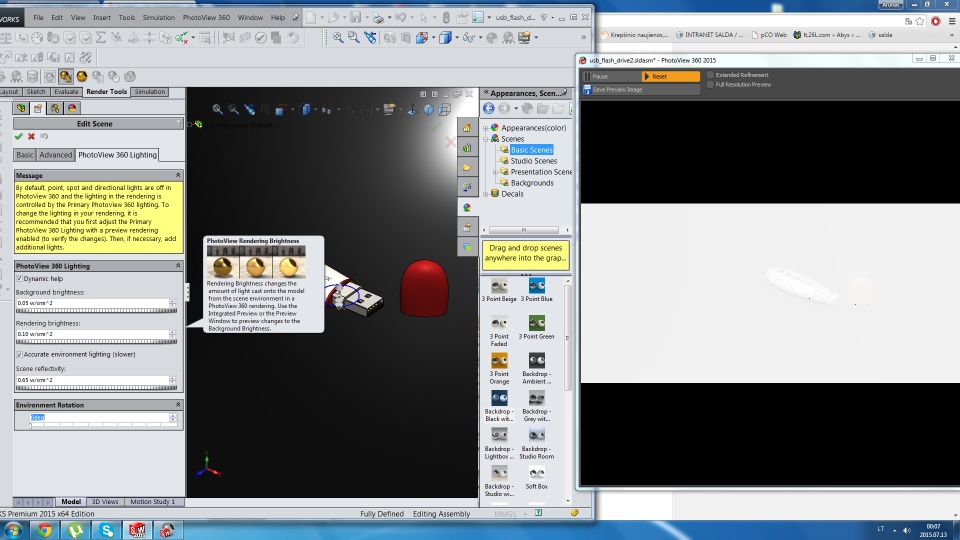Select the Studio Scenes folder

pos(533,161)
